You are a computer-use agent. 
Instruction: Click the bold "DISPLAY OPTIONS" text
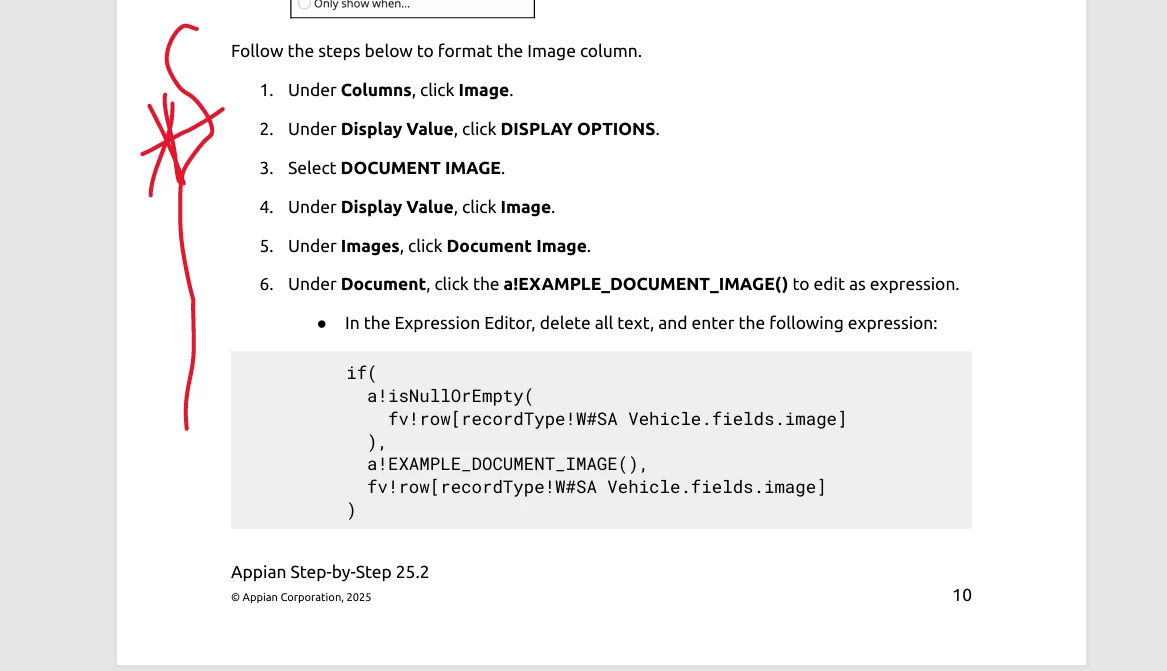578,129
